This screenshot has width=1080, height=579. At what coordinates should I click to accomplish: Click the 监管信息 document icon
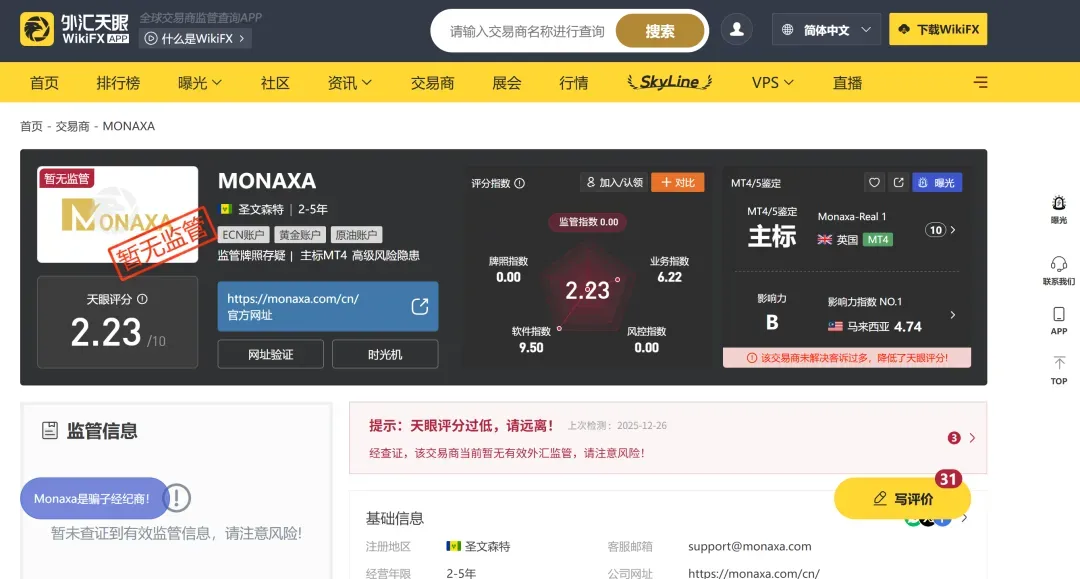pos(50,430)
